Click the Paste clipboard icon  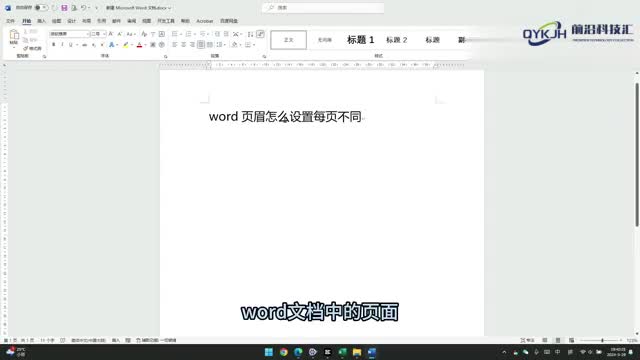tap(14, 35)
